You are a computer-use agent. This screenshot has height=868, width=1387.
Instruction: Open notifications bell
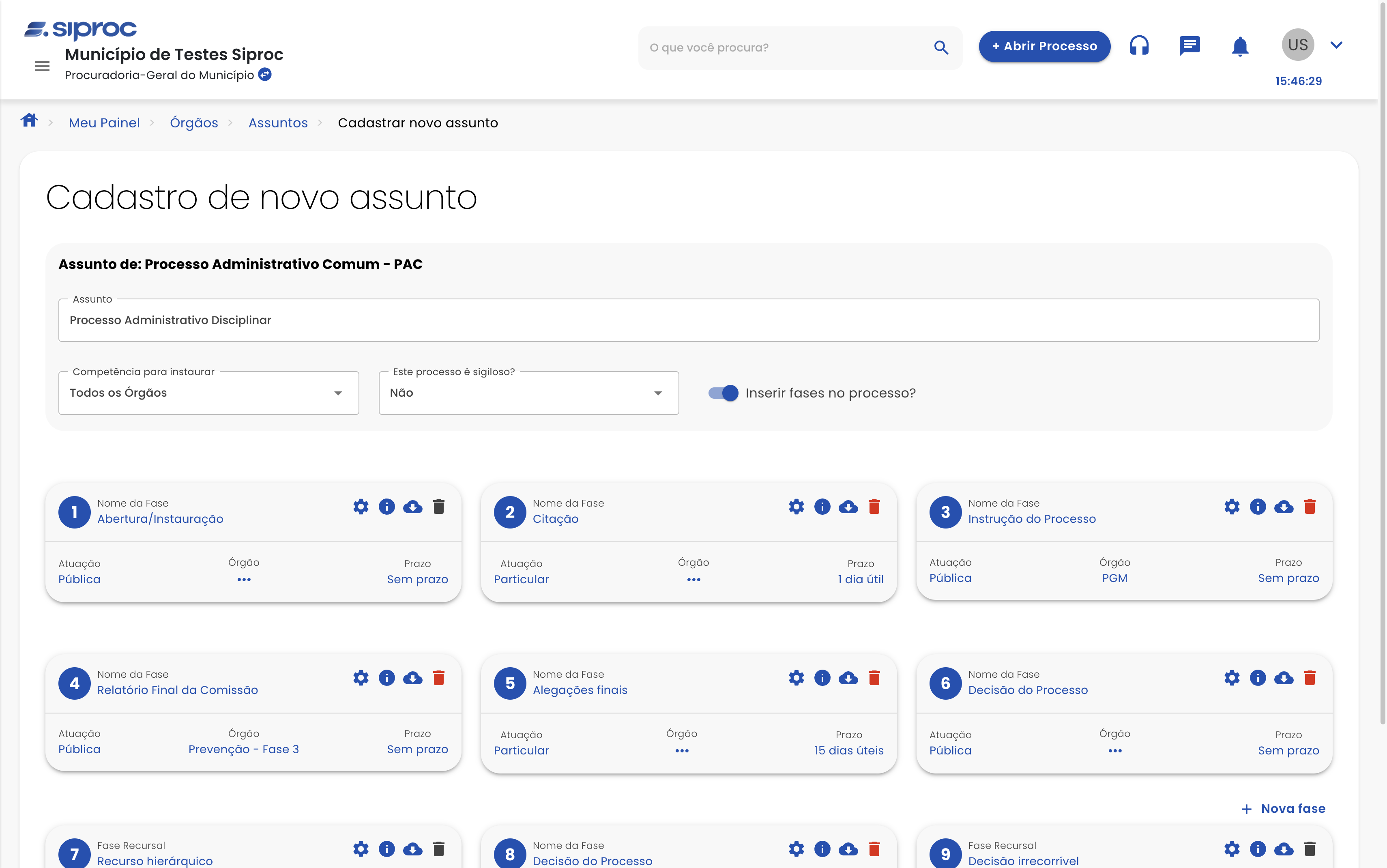(x=1240, y=46)
